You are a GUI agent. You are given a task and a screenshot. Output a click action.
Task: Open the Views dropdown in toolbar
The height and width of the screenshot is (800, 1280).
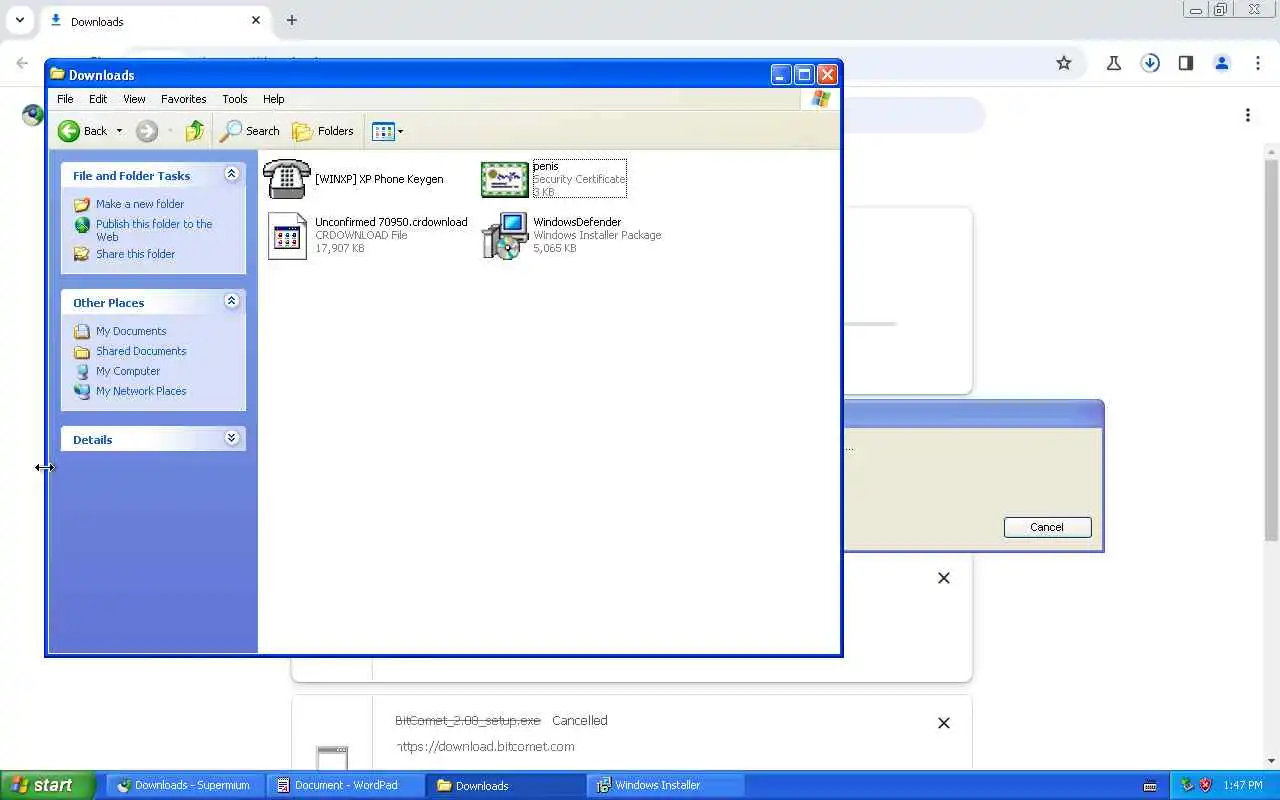tap(388, 131)
